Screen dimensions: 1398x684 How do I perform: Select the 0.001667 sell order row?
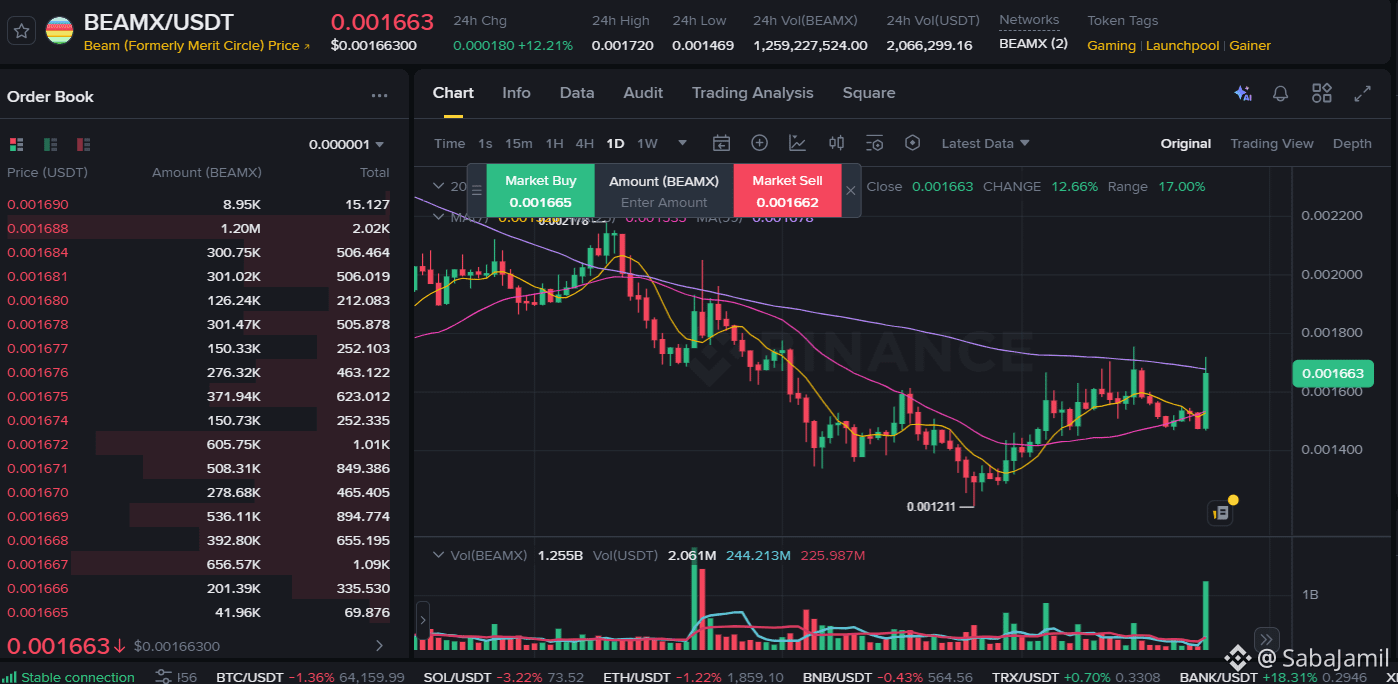[198, 564]
